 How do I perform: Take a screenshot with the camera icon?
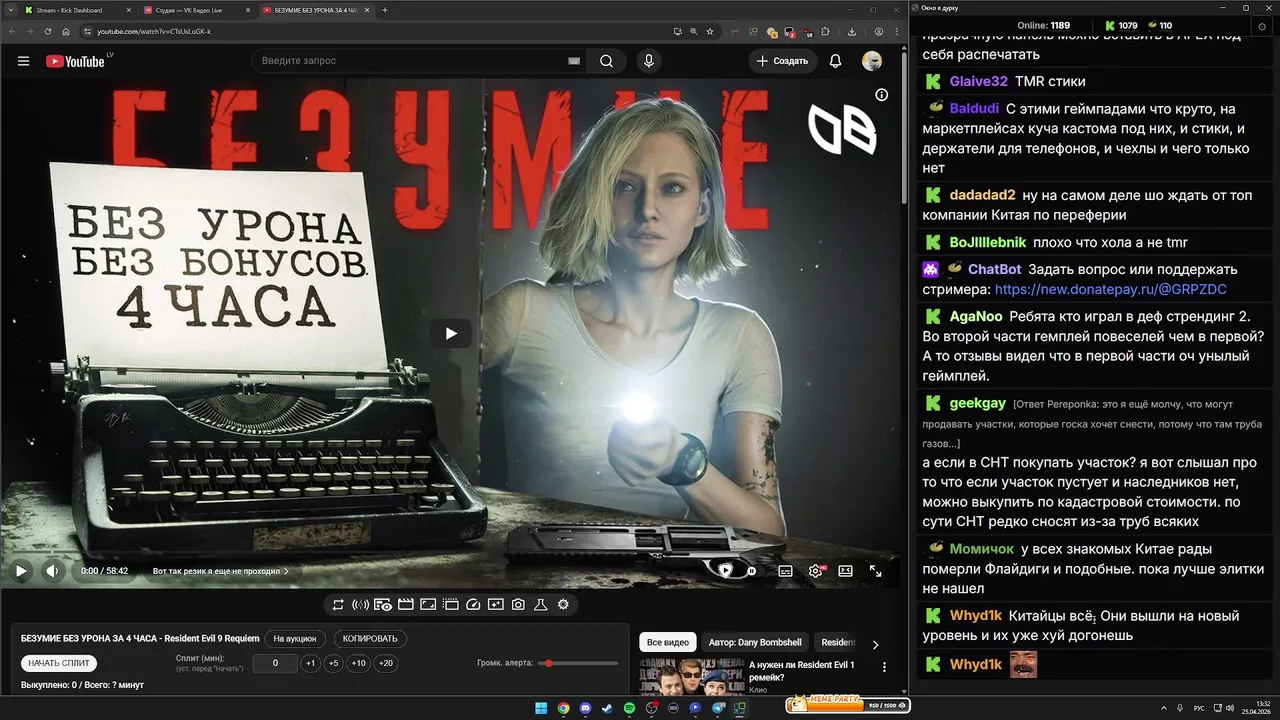pyautogui.click(x=518, y=604)
